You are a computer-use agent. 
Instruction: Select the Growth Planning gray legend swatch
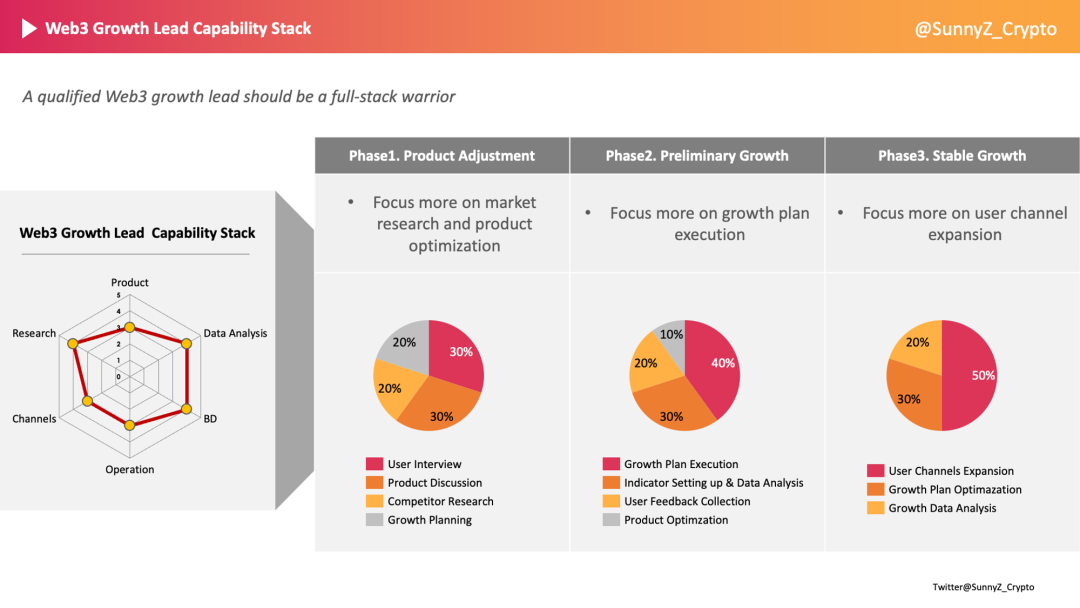[374, 520]
